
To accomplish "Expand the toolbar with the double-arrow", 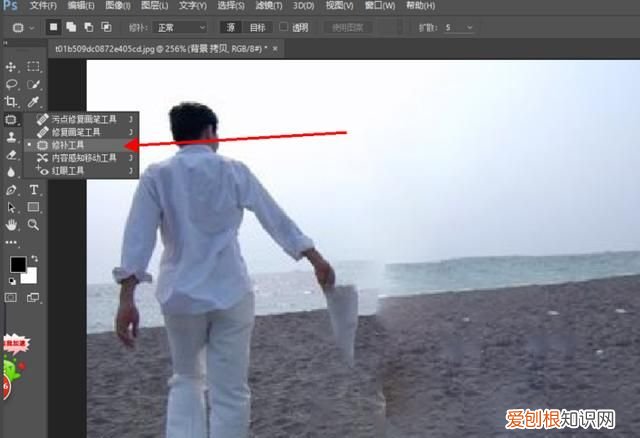I will pos(5,42).
